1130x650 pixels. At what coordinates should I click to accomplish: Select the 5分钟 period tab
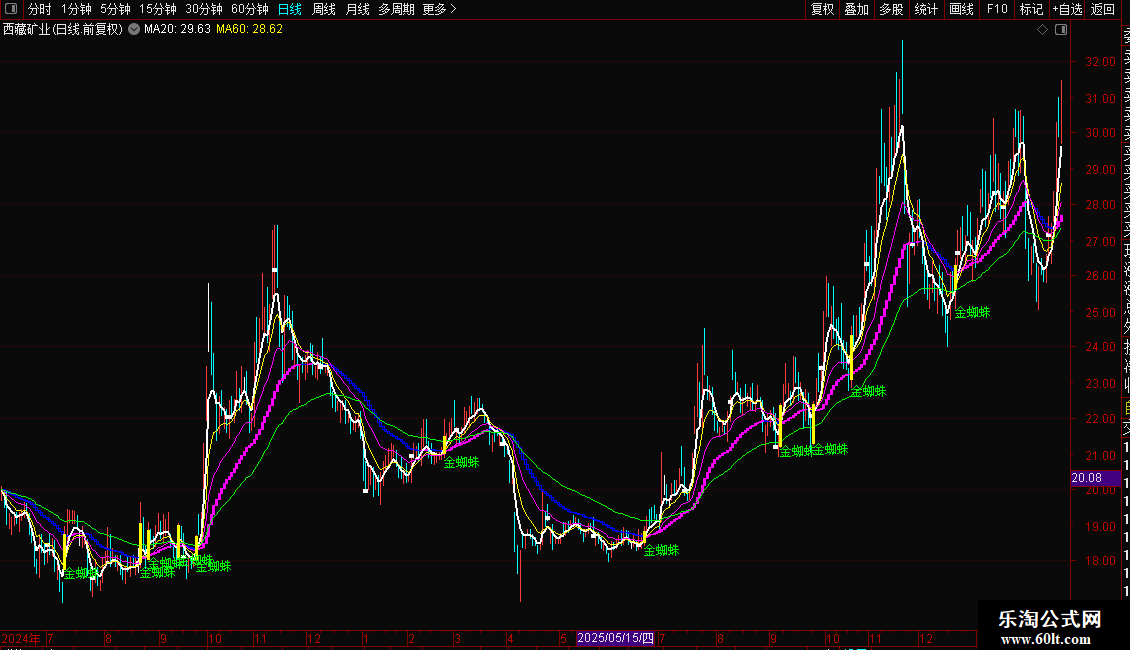click(115, 9)
